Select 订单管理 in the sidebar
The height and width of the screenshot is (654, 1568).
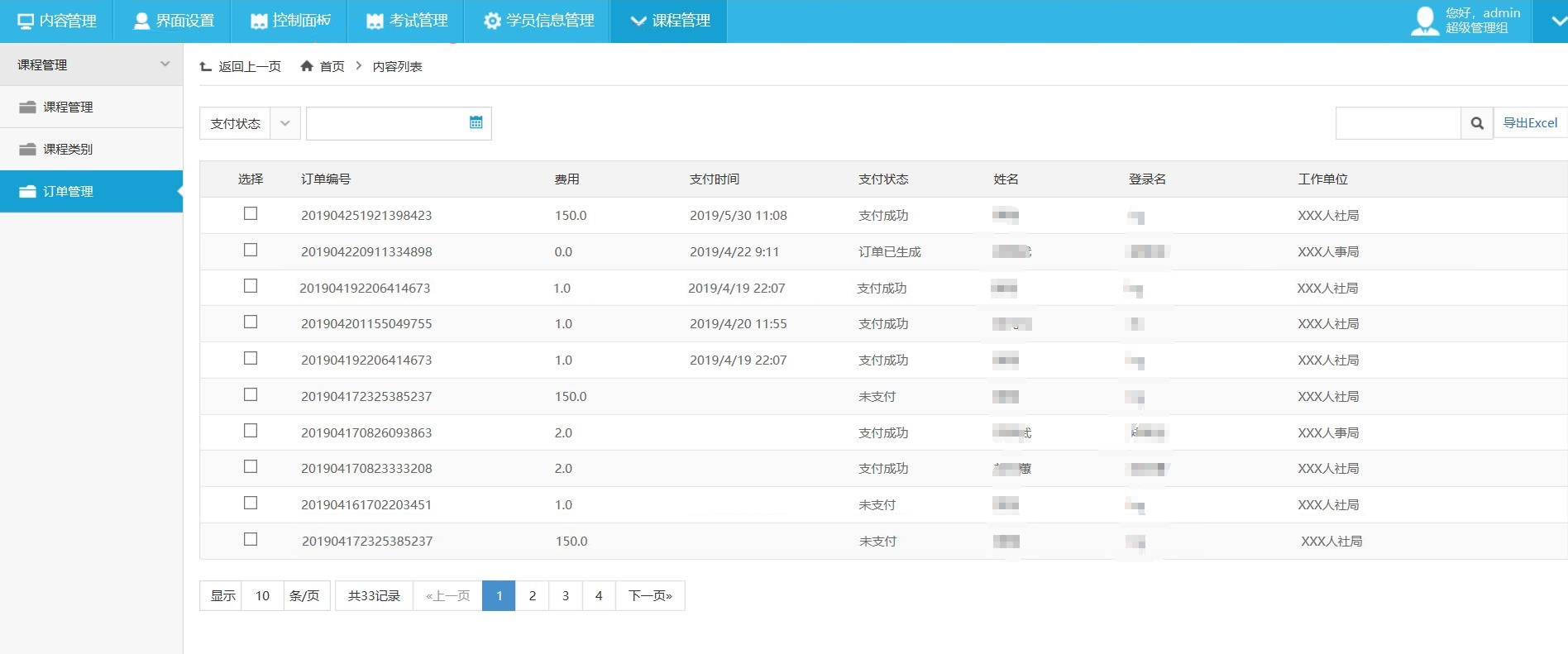point(68,192)
